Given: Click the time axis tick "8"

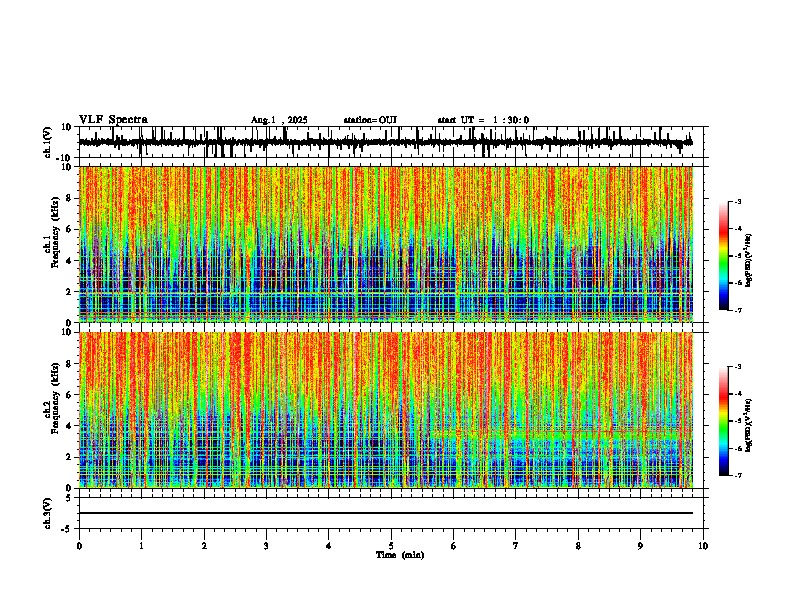Looking at the screenshot, I should pos(578,546).
